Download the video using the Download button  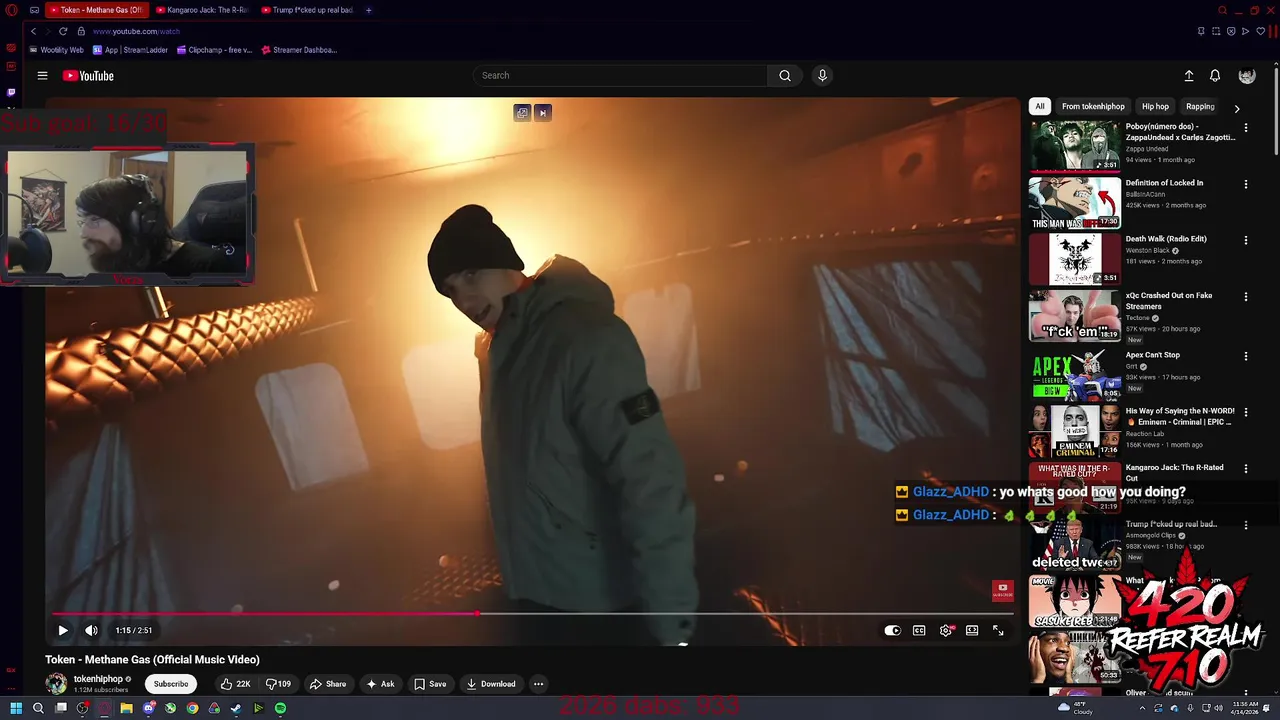pos(491,684)
